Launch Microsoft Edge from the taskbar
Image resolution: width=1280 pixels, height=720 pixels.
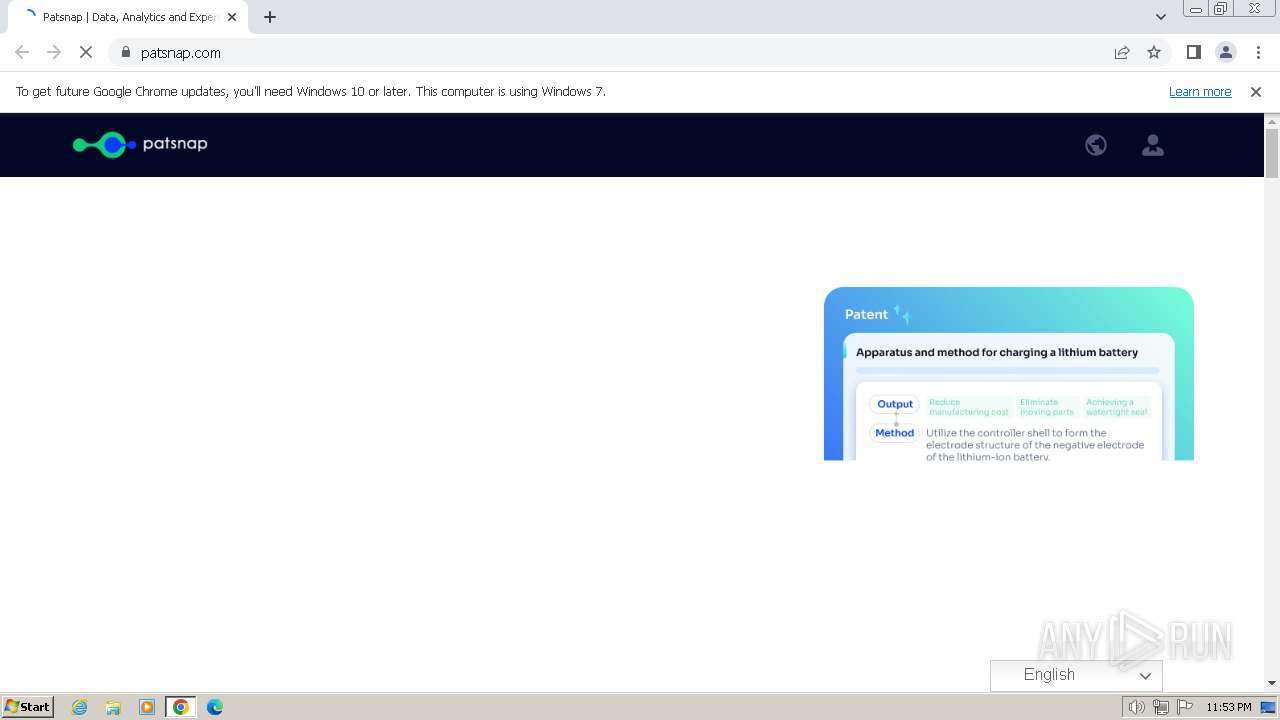(215, 707)
